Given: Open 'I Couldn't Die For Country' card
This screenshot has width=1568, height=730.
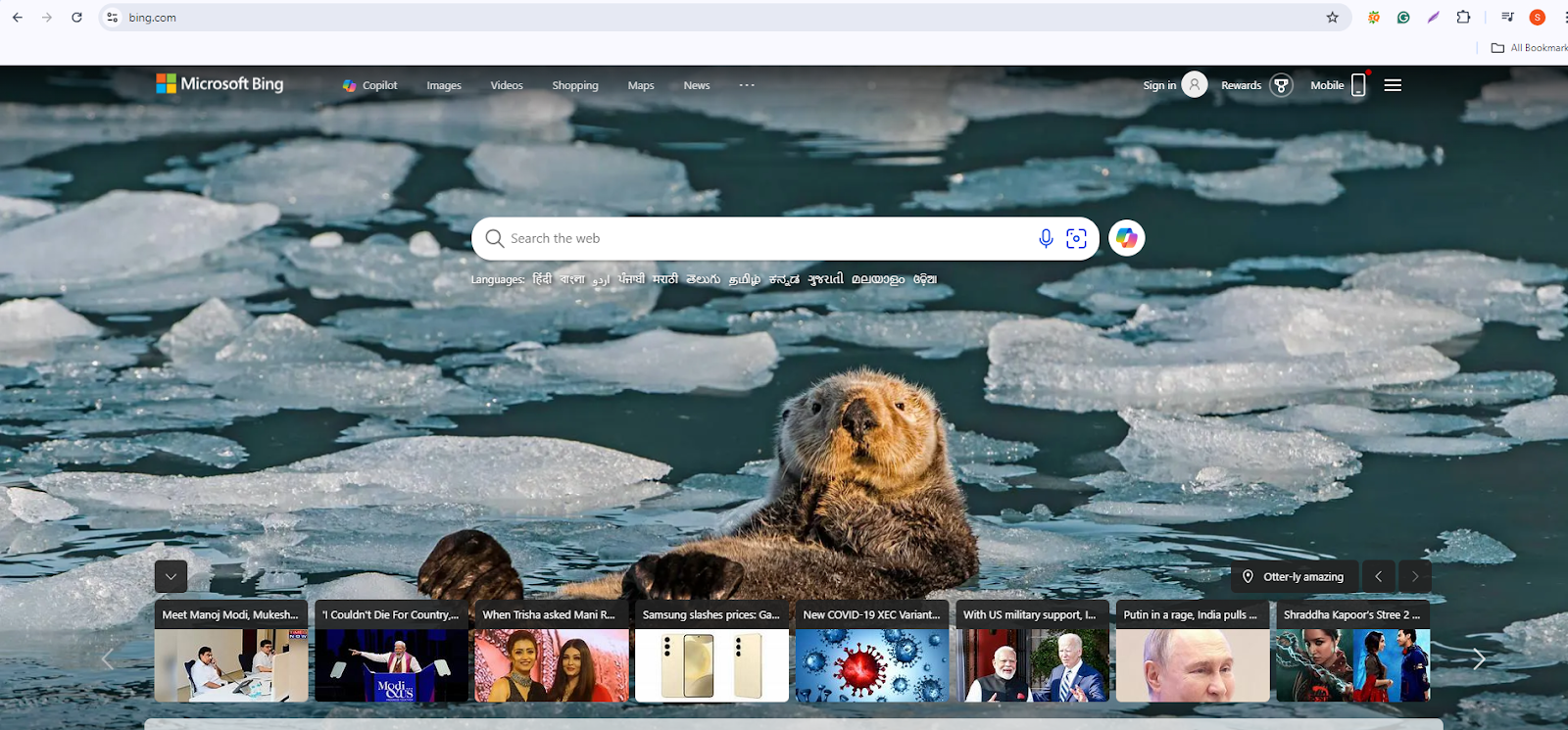Looking at the screenshot, I should [x=391, y=652].
